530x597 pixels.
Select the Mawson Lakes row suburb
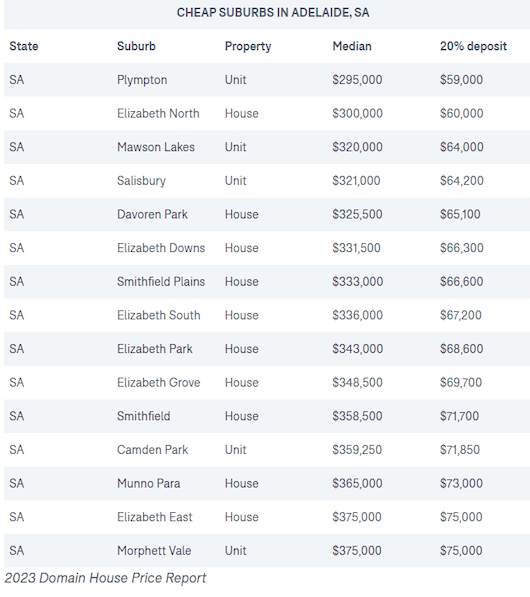click(x=155, y=147)
